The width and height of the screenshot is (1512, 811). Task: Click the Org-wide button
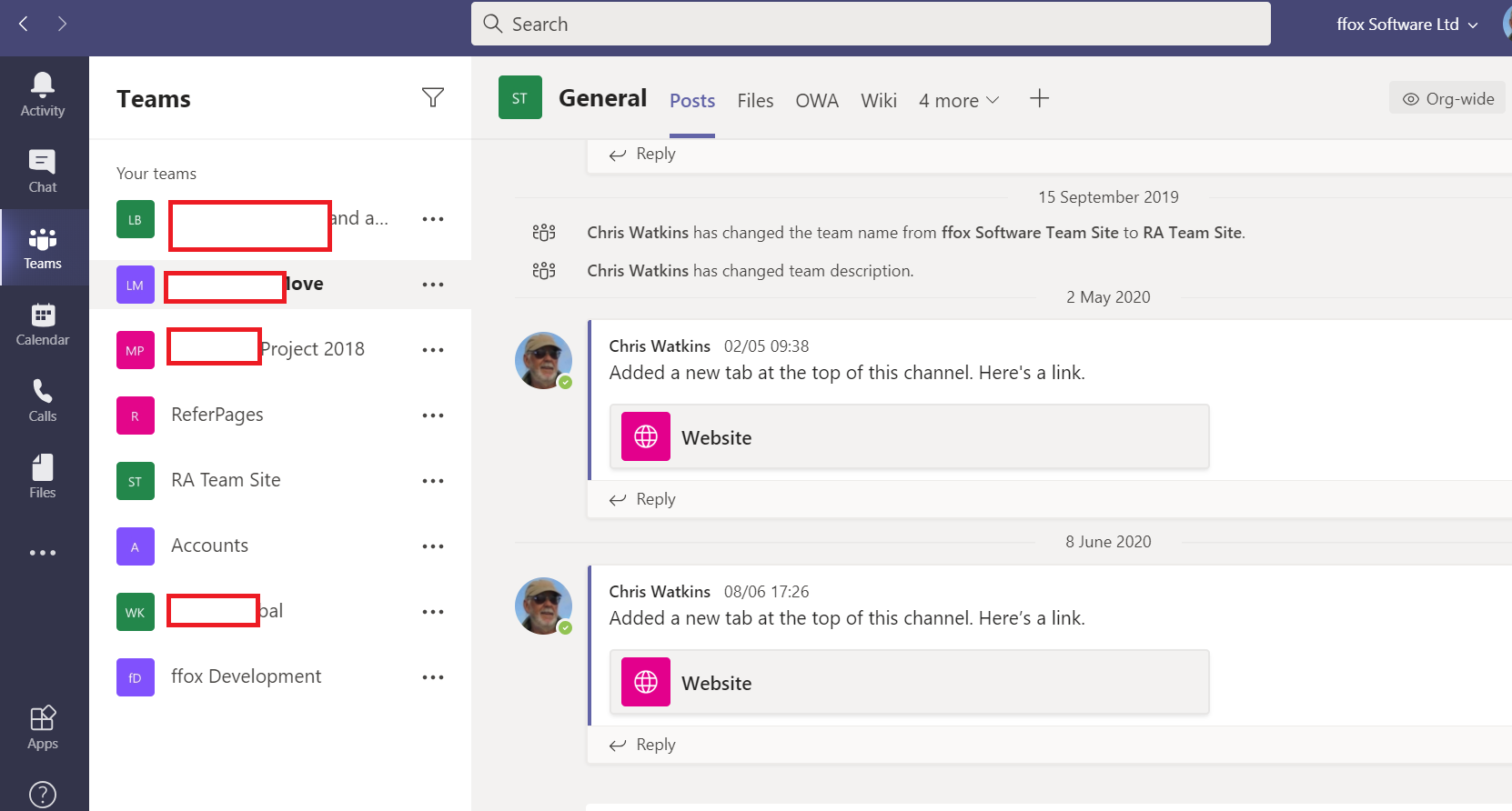(x=1447, y=98)
